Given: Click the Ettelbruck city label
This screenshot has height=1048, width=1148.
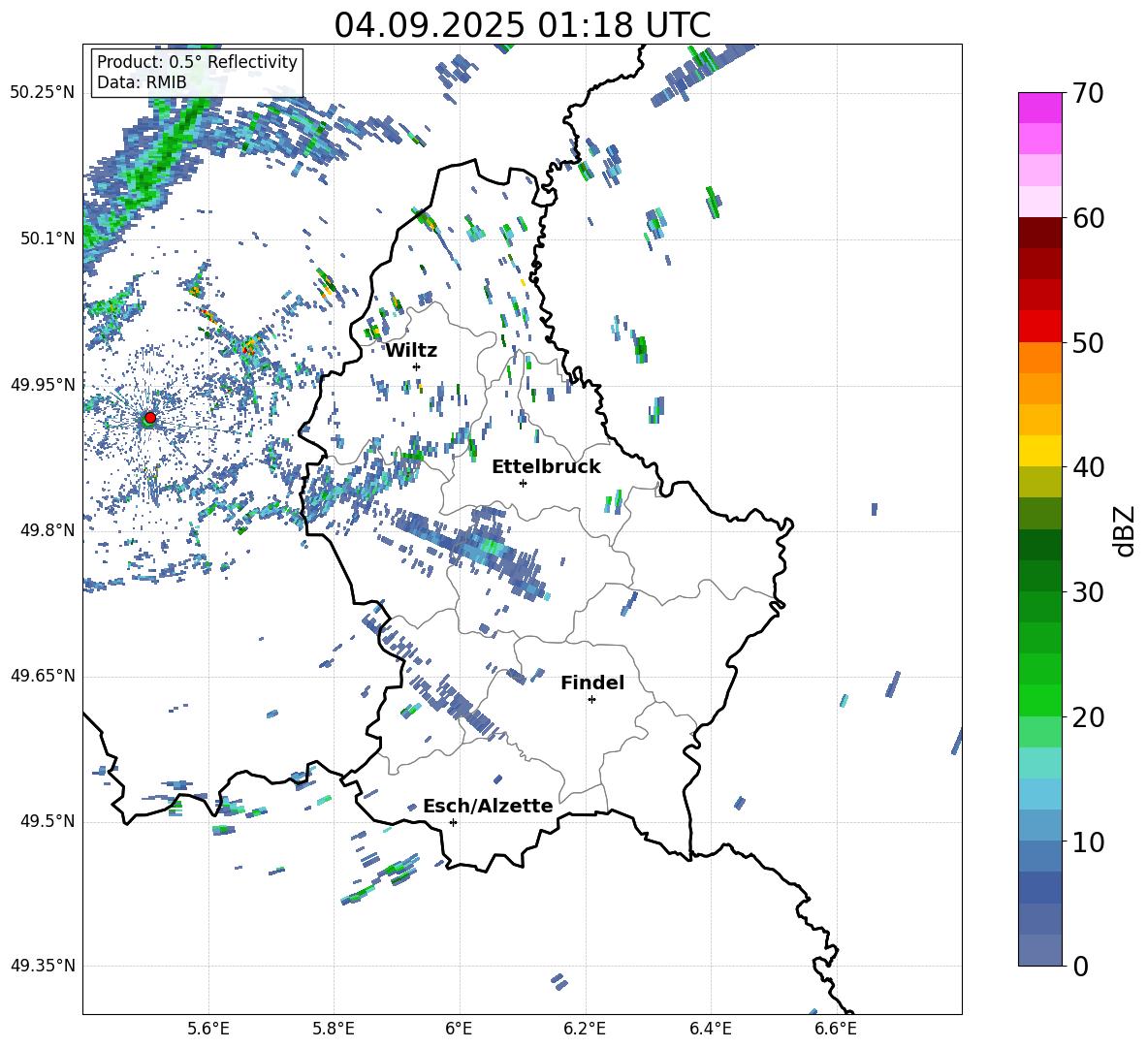Looking at the screenshot, I should click(x=546, y=467).
